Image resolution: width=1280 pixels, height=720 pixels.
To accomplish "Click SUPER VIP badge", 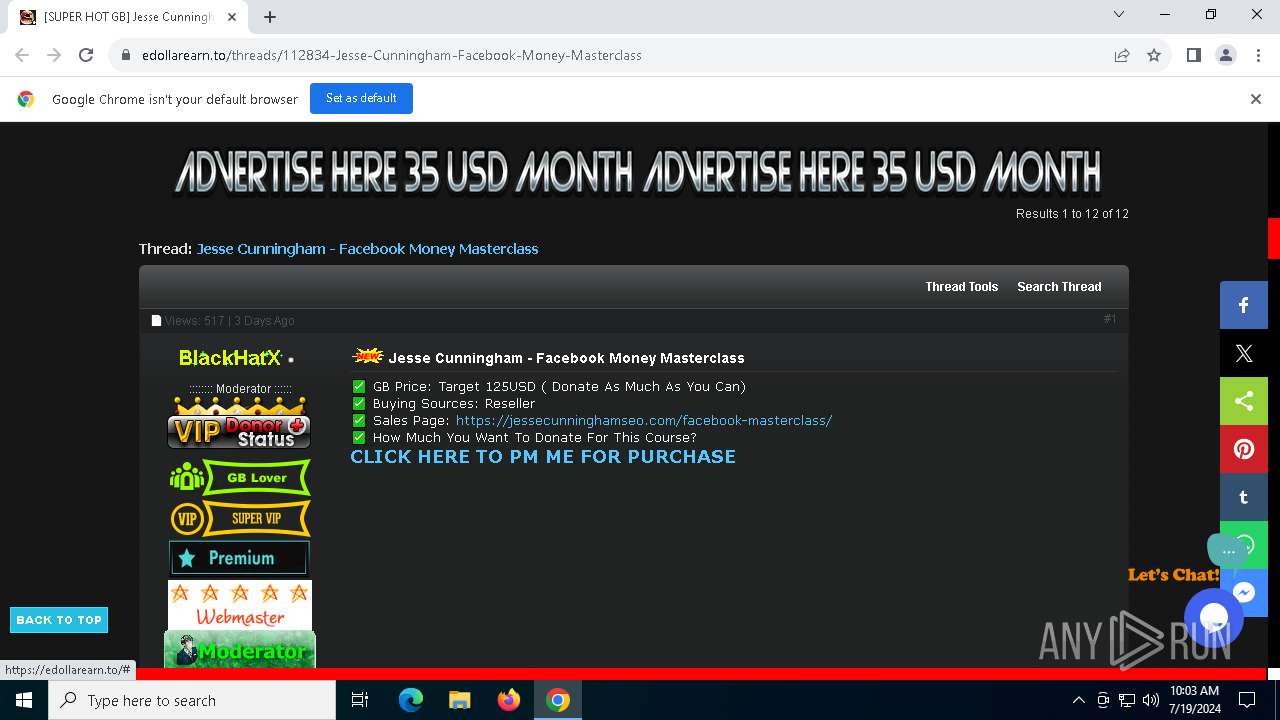I will pyautogui.click(x=240, y=518).
